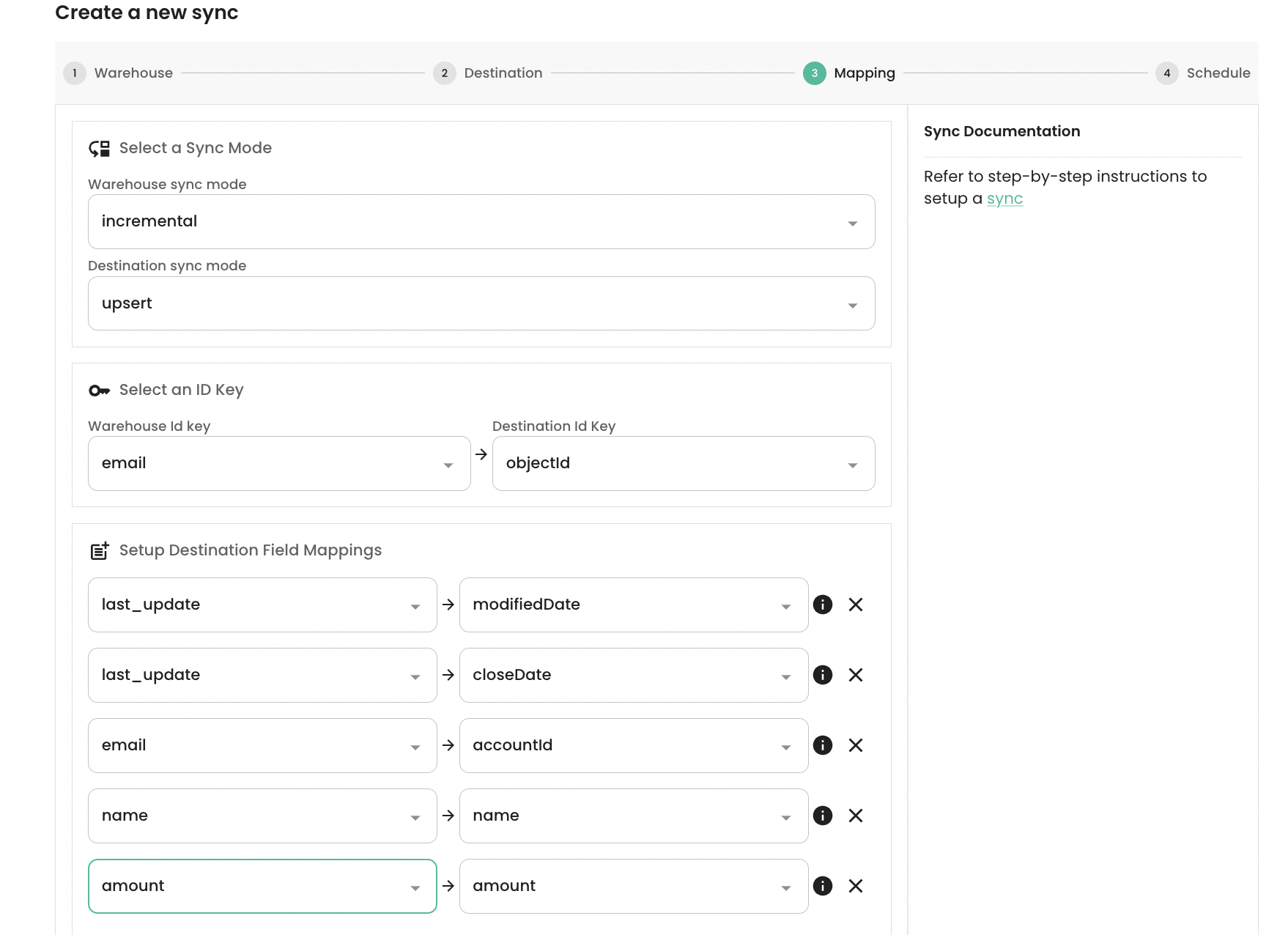The height and width of the screenshot is (935, 1288).
Task: Open Warehouse Id key email dropdown
Action: click(278, 463)
